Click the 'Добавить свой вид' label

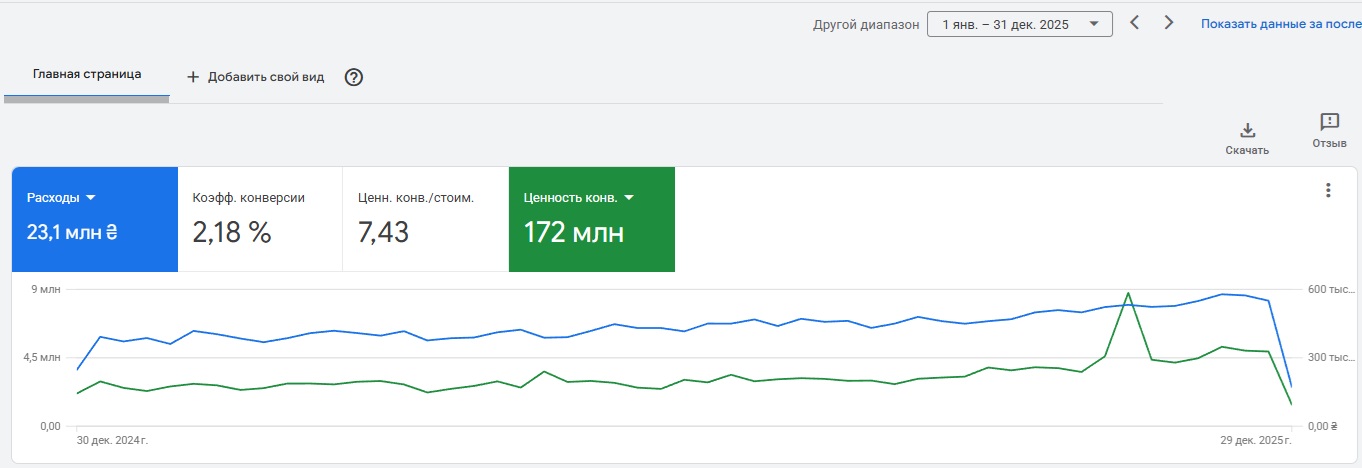coord(266,77)
